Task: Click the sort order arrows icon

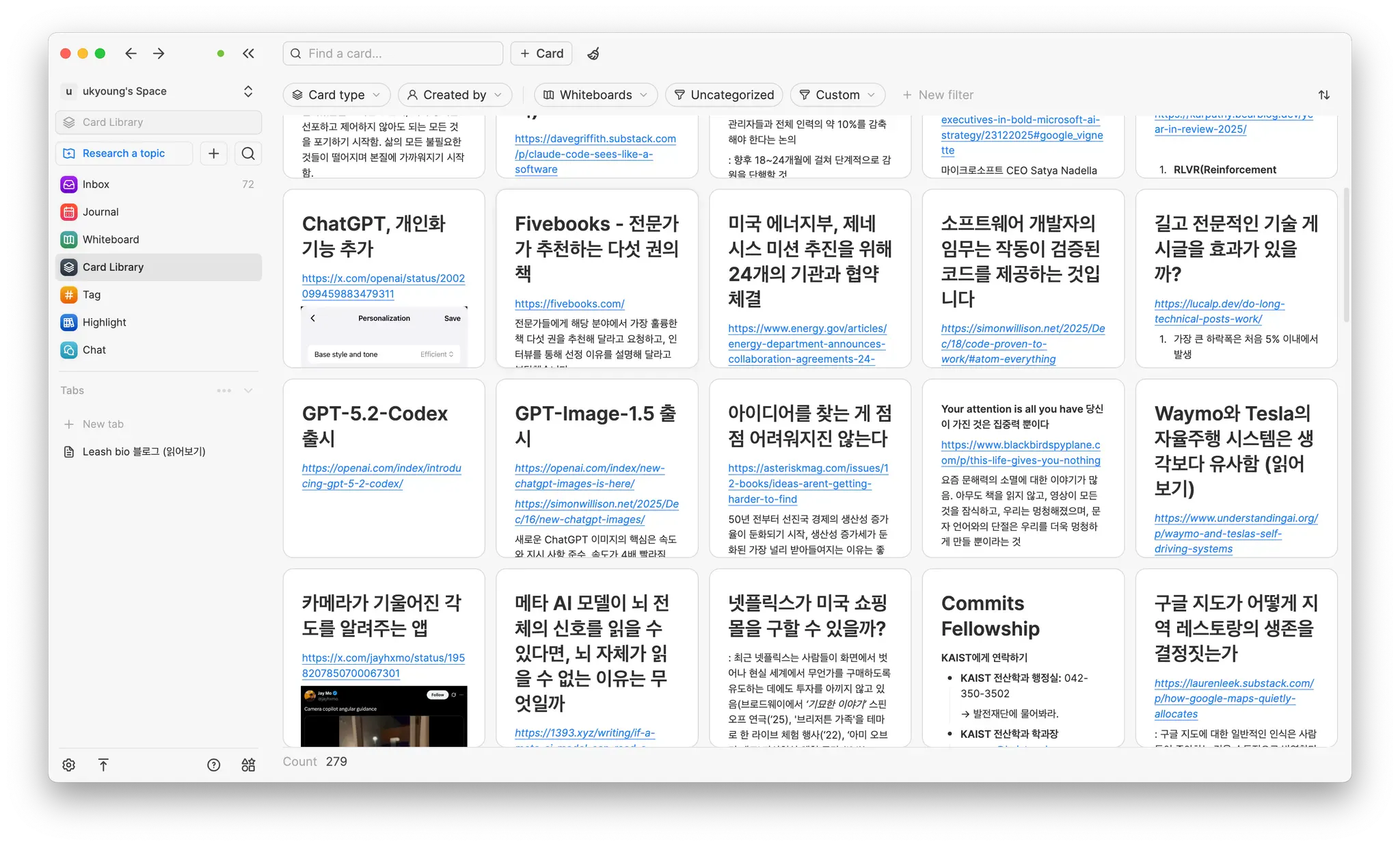Action: [1323, 94]
